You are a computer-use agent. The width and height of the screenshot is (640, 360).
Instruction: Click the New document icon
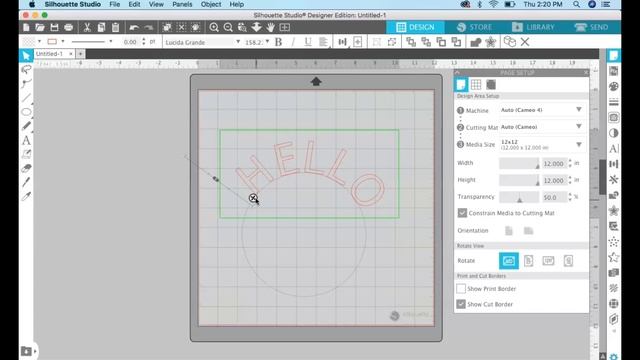(26, 27)
